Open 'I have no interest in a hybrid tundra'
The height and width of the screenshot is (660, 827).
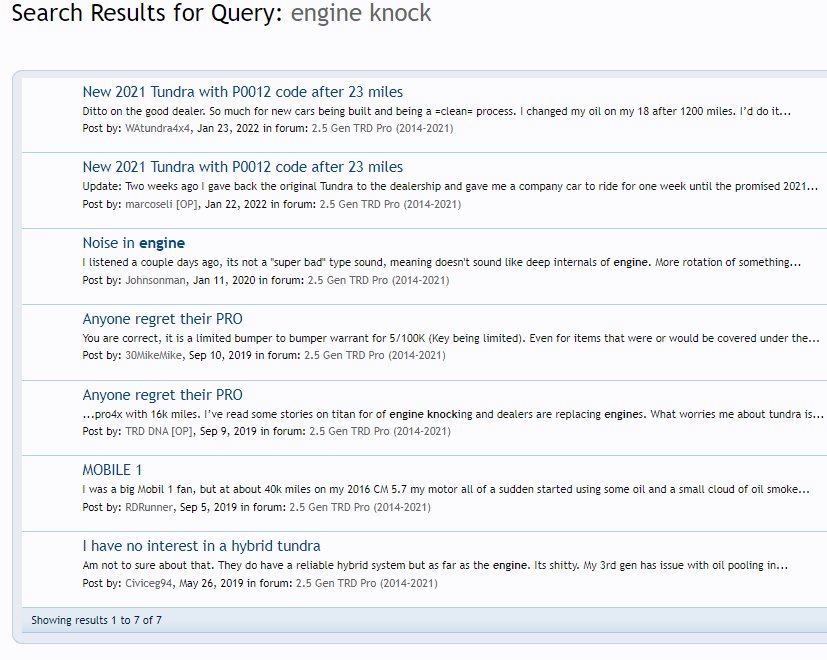(x=201, y=546)
